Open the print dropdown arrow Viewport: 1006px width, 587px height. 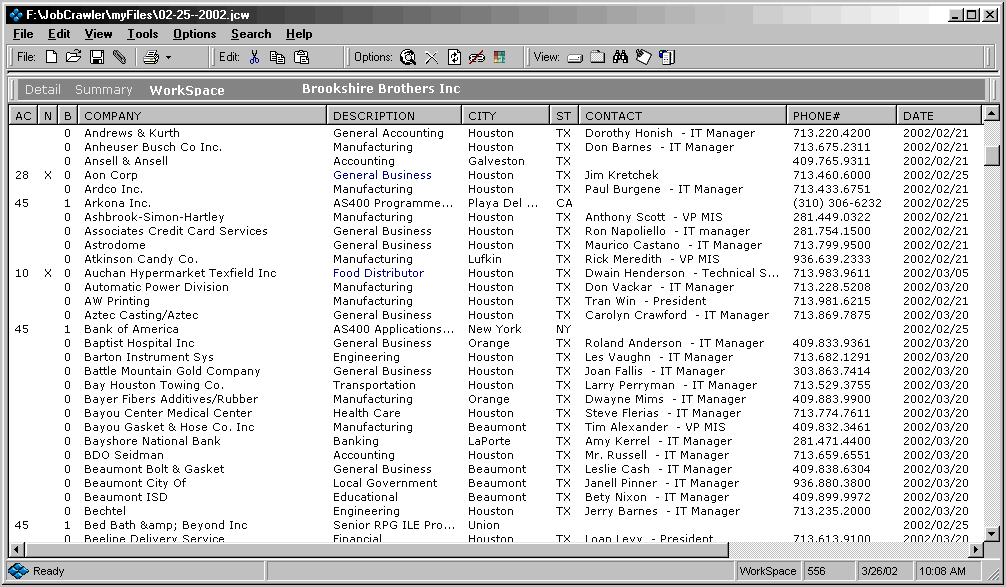pos(169,58)
